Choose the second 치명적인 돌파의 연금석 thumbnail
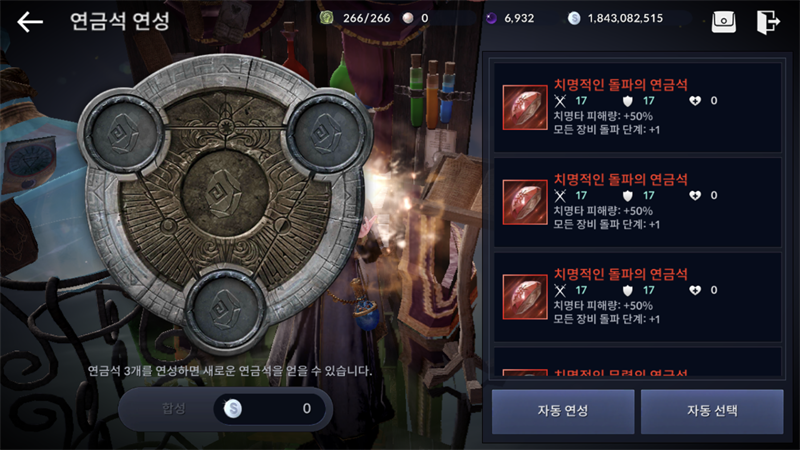Viewport: 800px width, 450px height. point(524,202)
